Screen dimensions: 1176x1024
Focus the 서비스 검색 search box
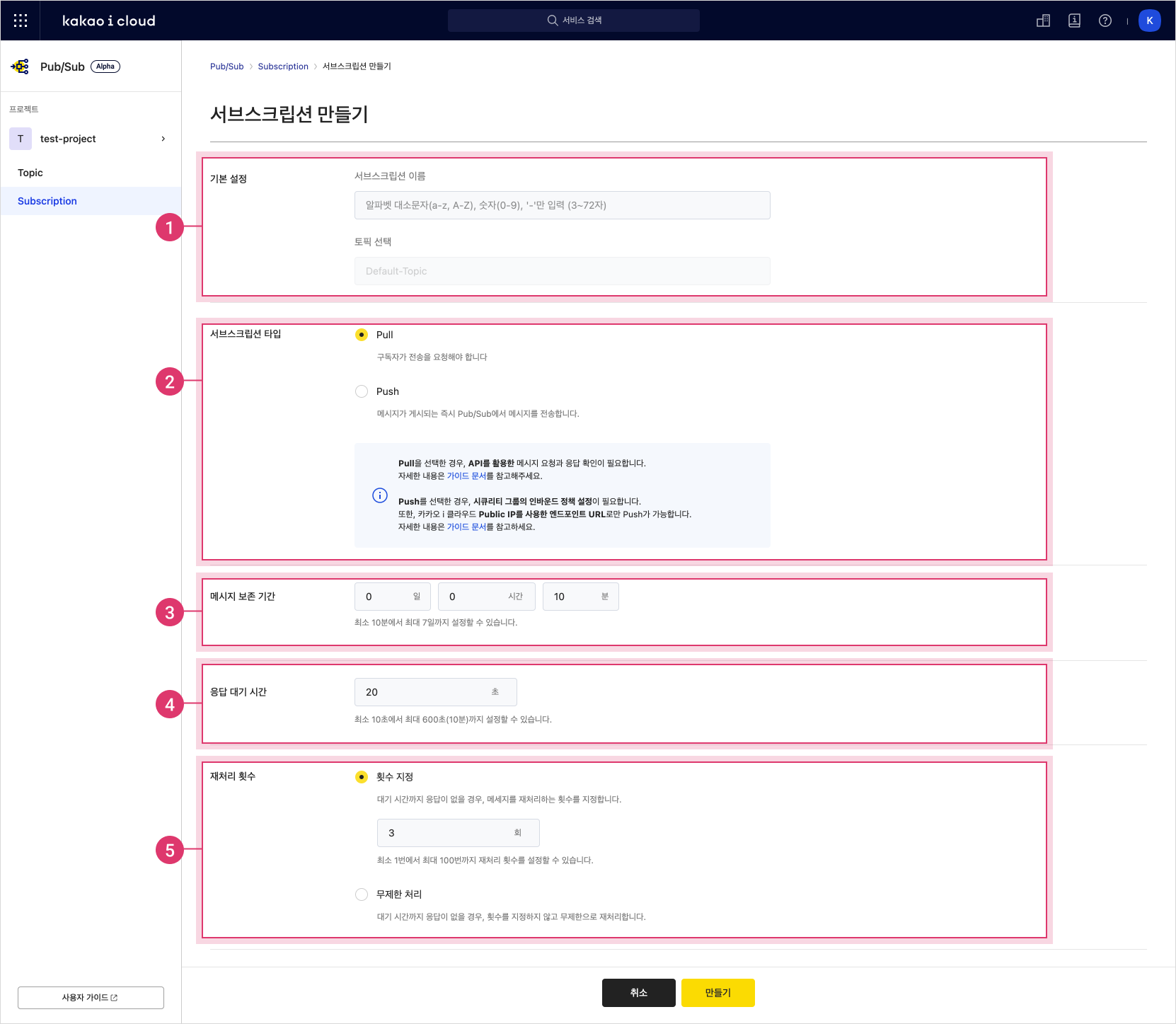click(574, 21)
